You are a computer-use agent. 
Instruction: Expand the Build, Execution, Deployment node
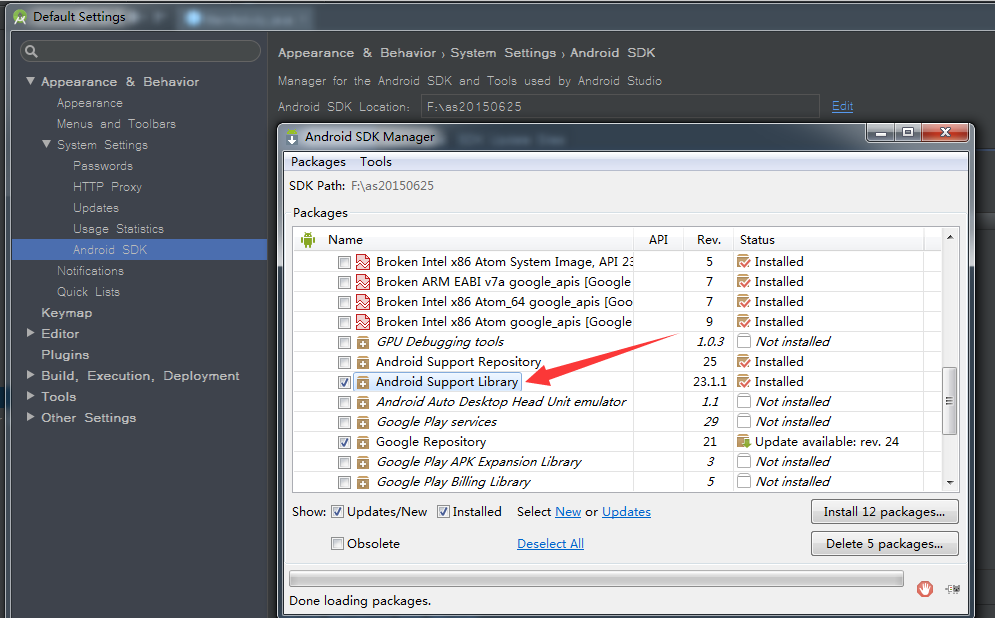pos(30,375)
